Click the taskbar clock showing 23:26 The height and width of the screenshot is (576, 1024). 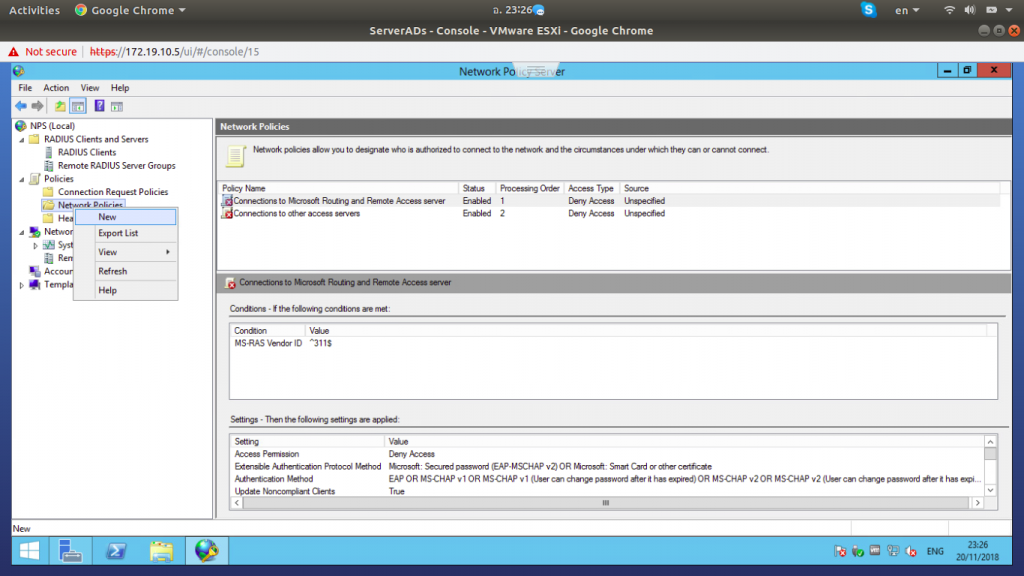[977, 551]
